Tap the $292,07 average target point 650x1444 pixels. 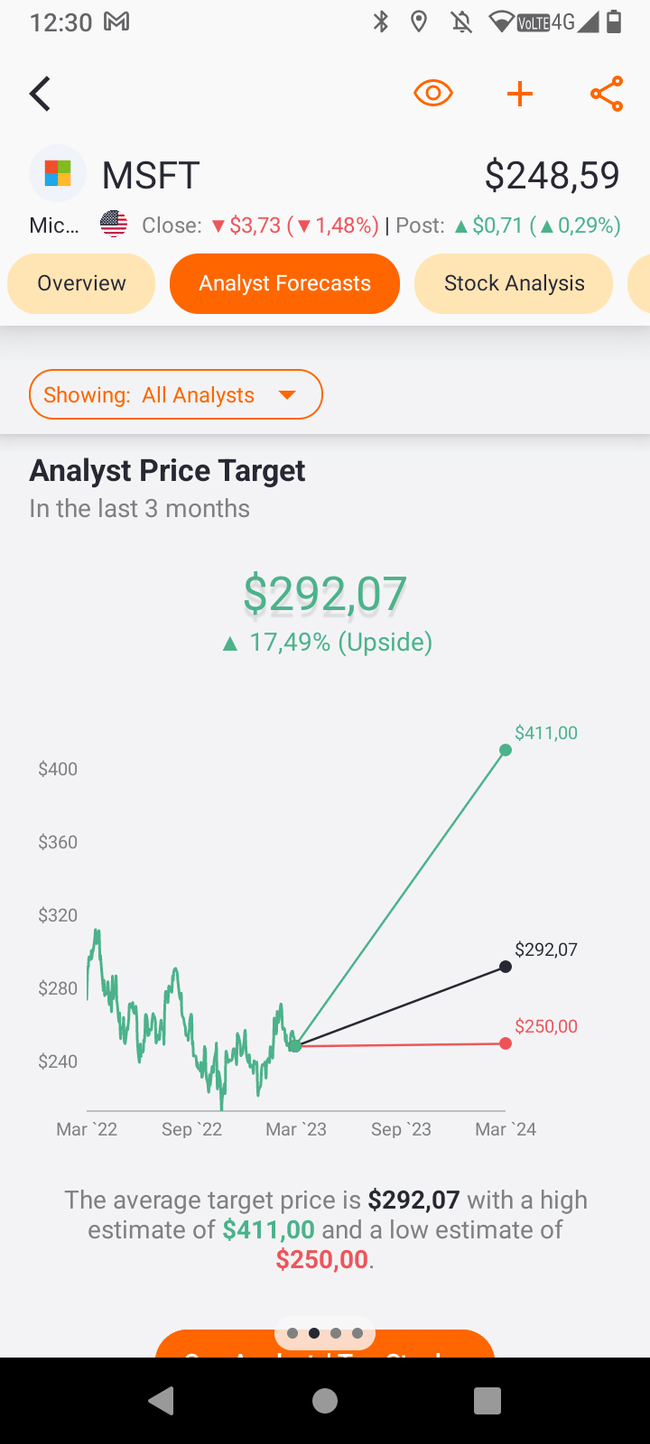pos(505,966)
